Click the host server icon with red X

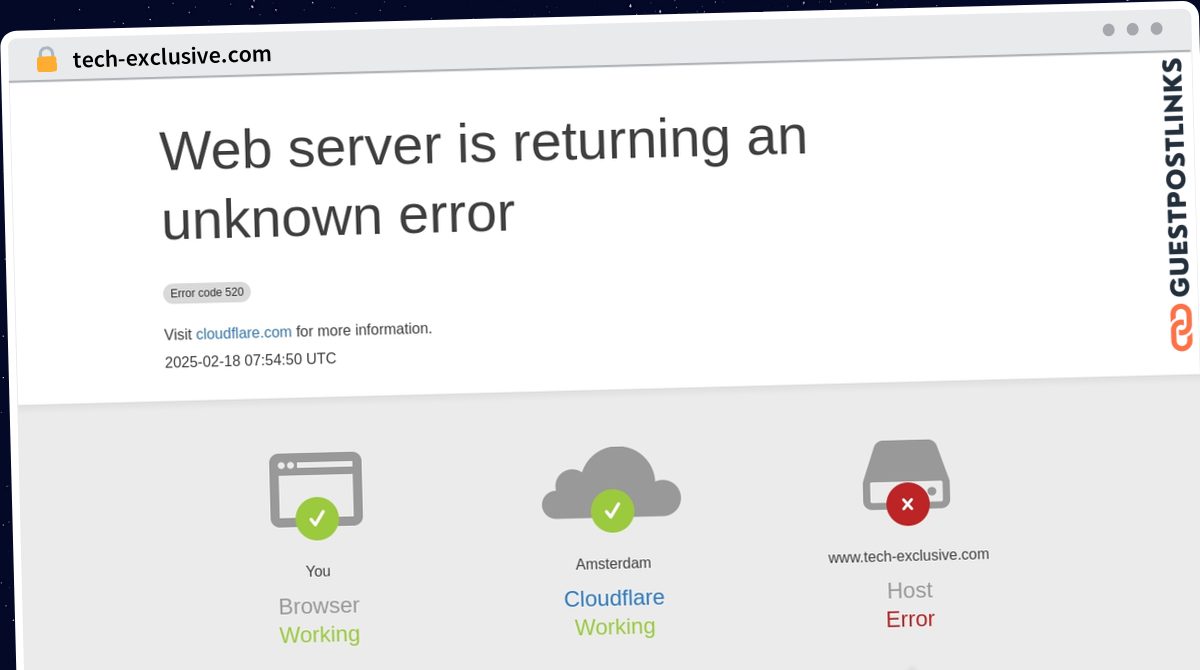point(906,482)
